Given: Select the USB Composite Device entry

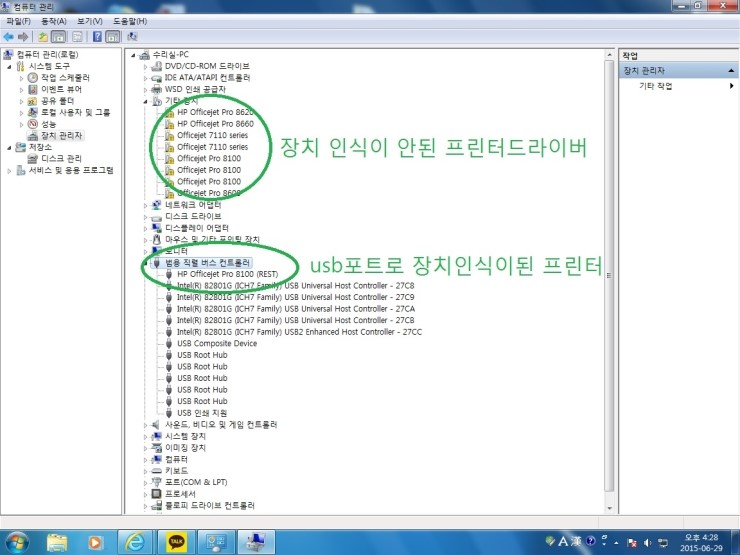Looking at the screenshot, I should point(216,343).
